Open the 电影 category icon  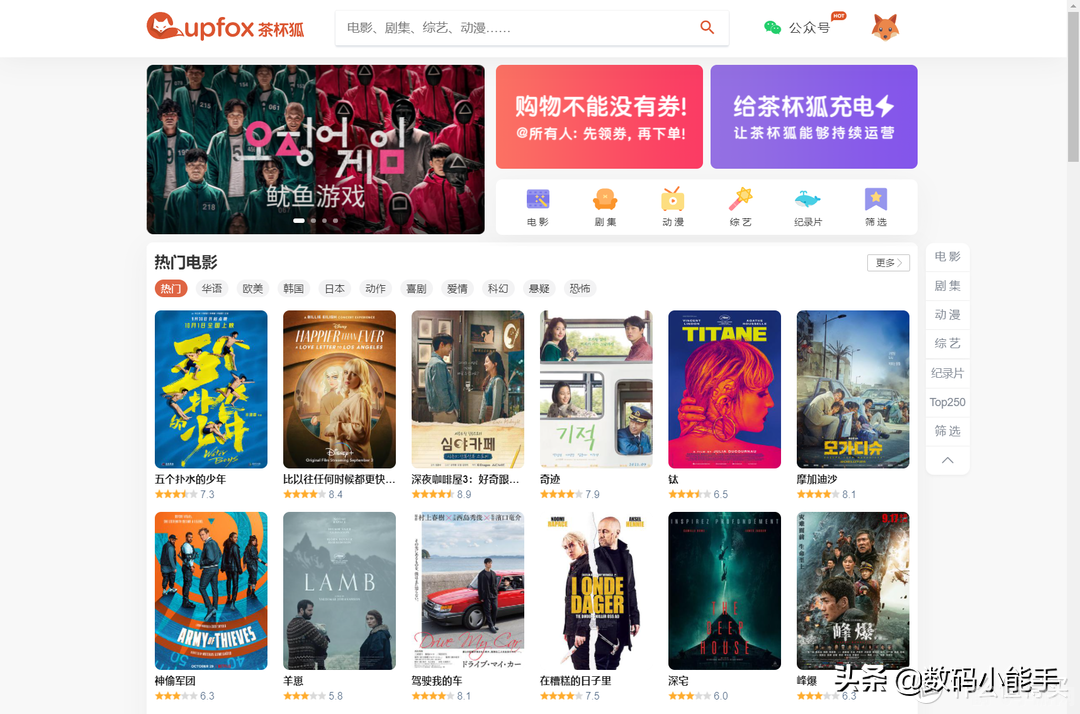coord(538,200)
